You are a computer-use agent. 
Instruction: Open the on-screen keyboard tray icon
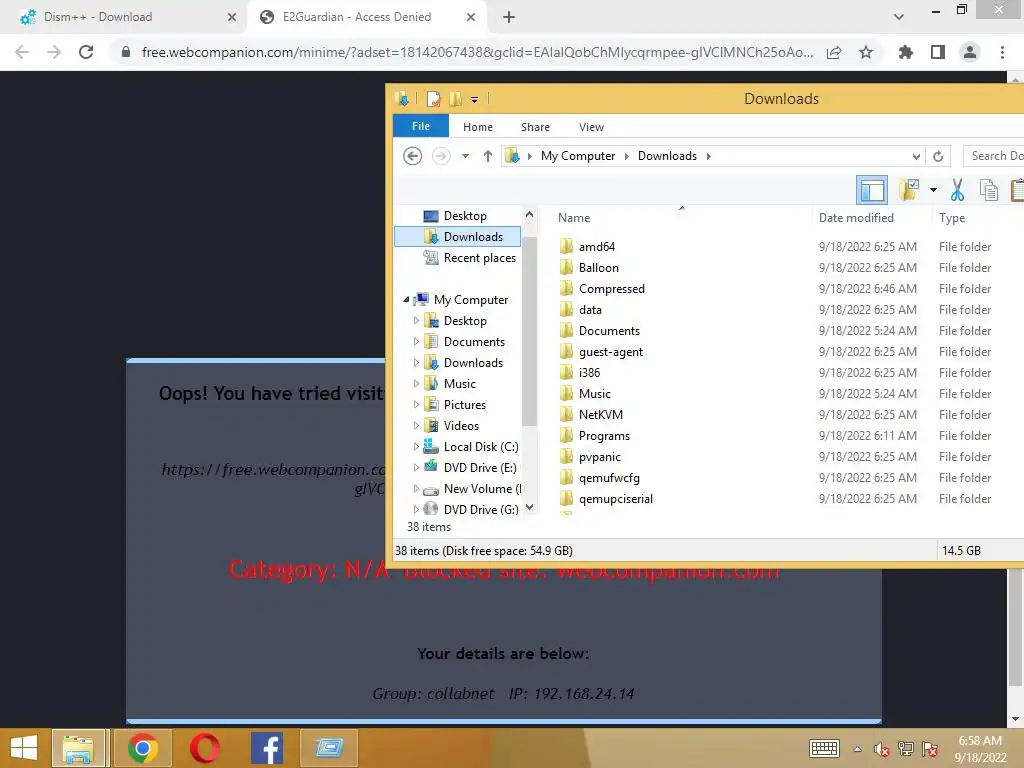pos(824,748)
